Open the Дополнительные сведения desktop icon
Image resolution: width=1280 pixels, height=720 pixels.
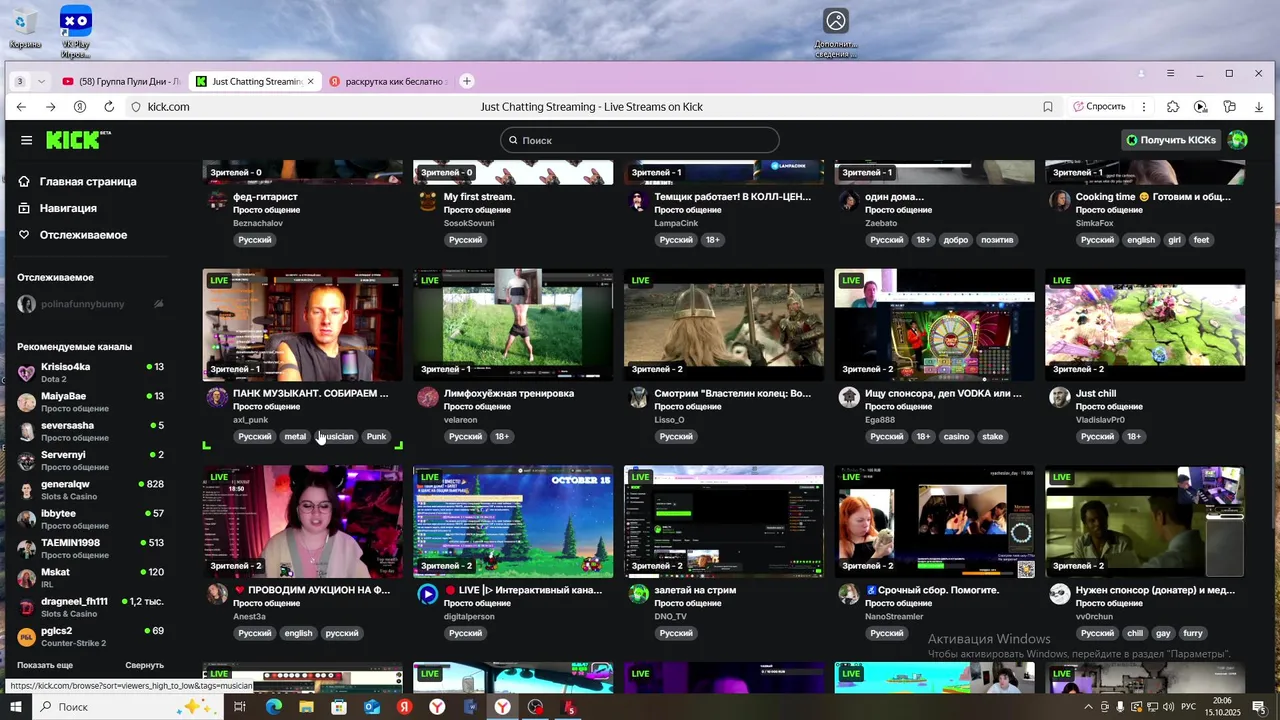click(x=836, y=32)
